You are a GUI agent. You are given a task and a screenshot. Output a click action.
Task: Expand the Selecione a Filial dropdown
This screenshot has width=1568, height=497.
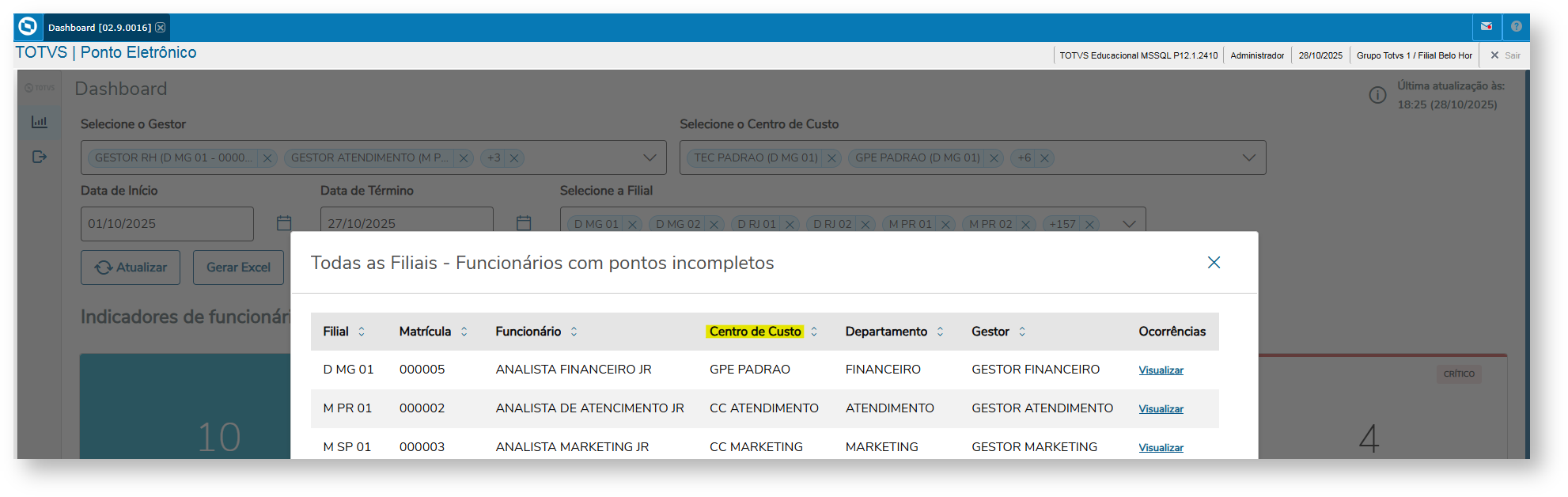pos(1129,224)
